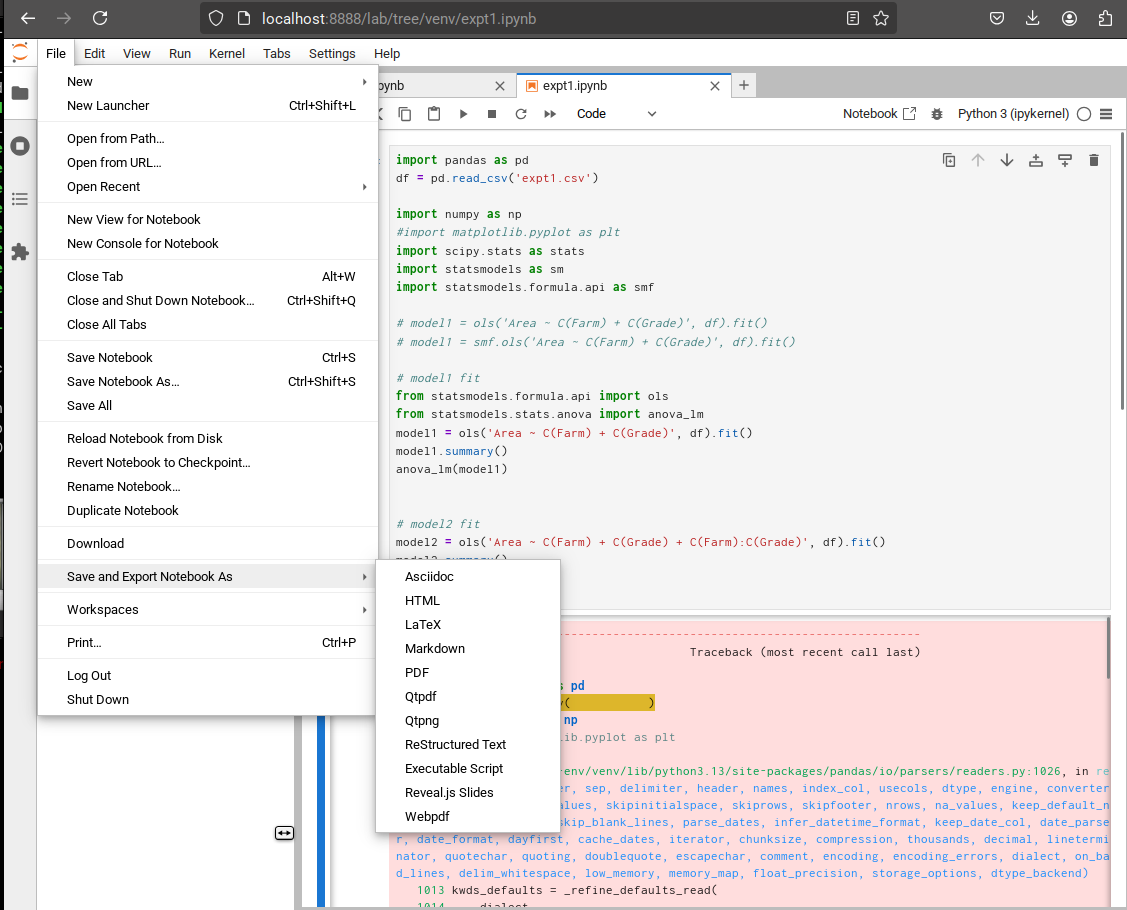Bookmark this page with star icon
The image size is (1127, 910).
[x=881, y=18]
